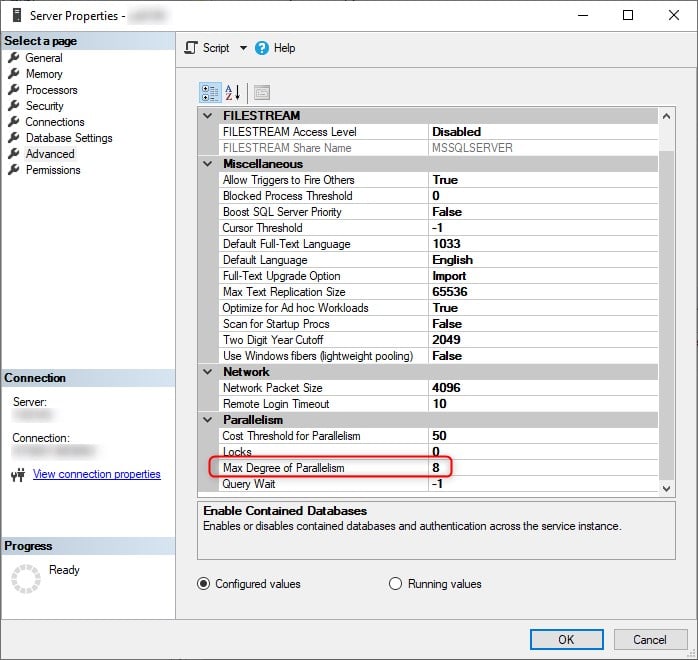Screen dimensions: 698x660
Task: Select Blocked Process Threshold row
Action: pyautogui.click(x=438, y=196)
